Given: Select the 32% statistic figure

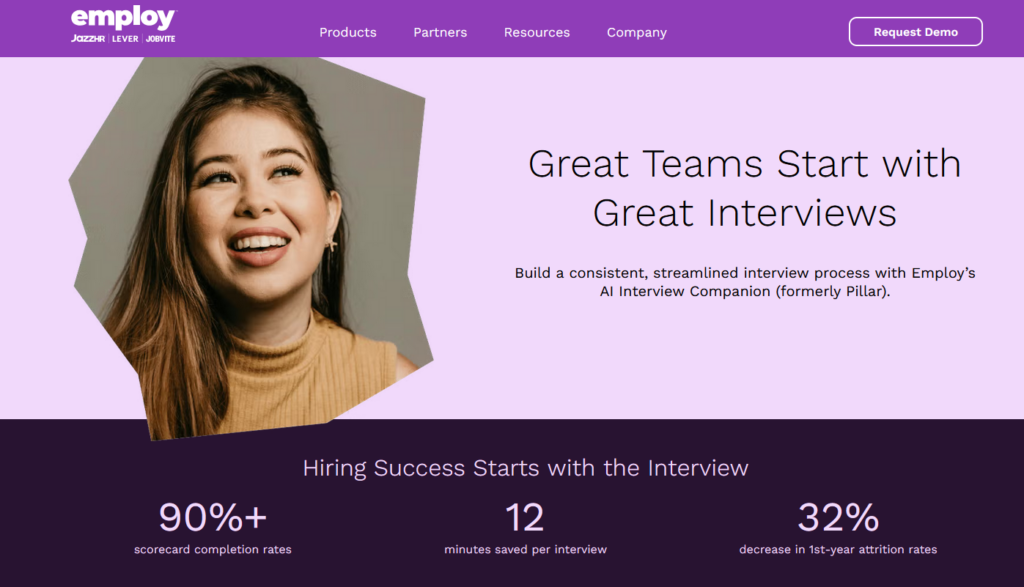Looking at the screenshot, I should coord(838,517).
